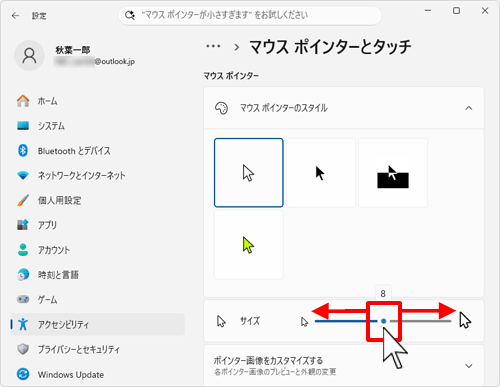Select the white mouse pointer style
This screenshot has height=387, width=500.
pos(249,173)
